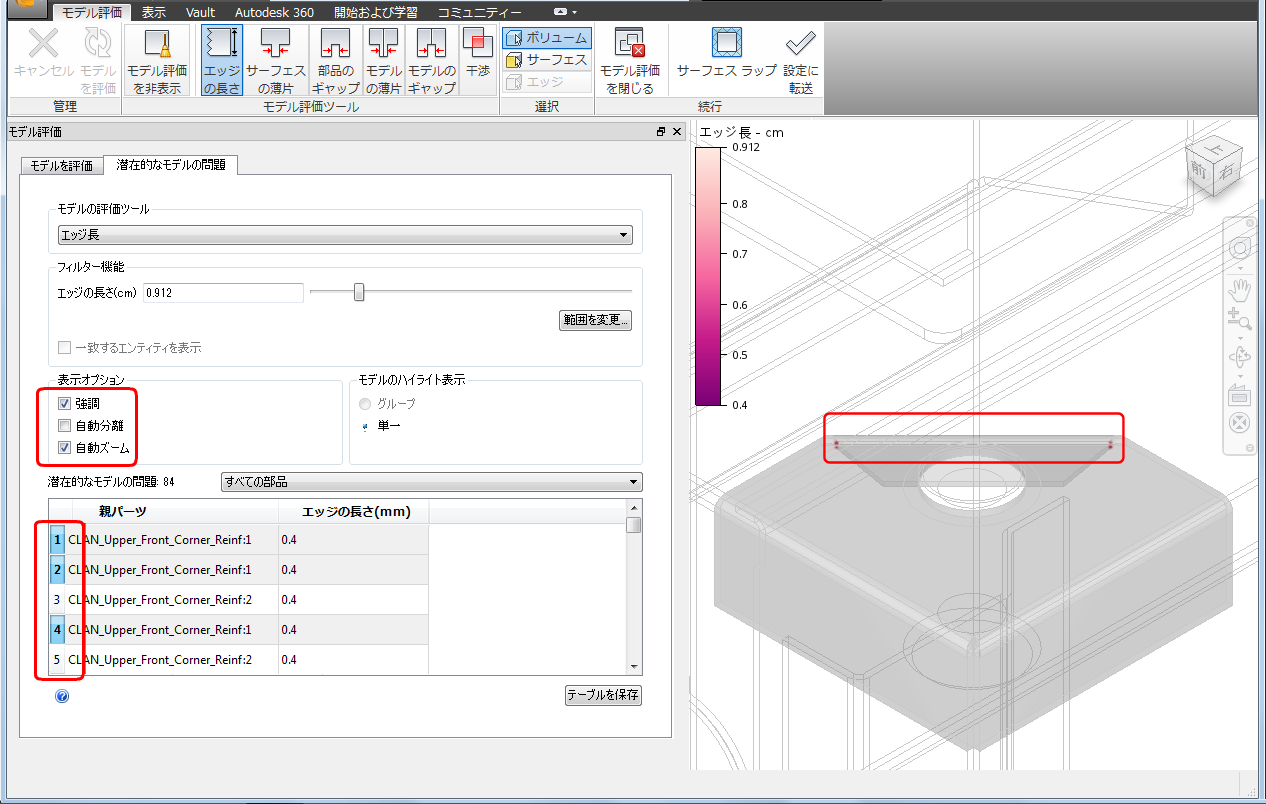Click the 前 face of the ViewCube
This screenshot has height=804, width=1266.
pos(1197,171)
